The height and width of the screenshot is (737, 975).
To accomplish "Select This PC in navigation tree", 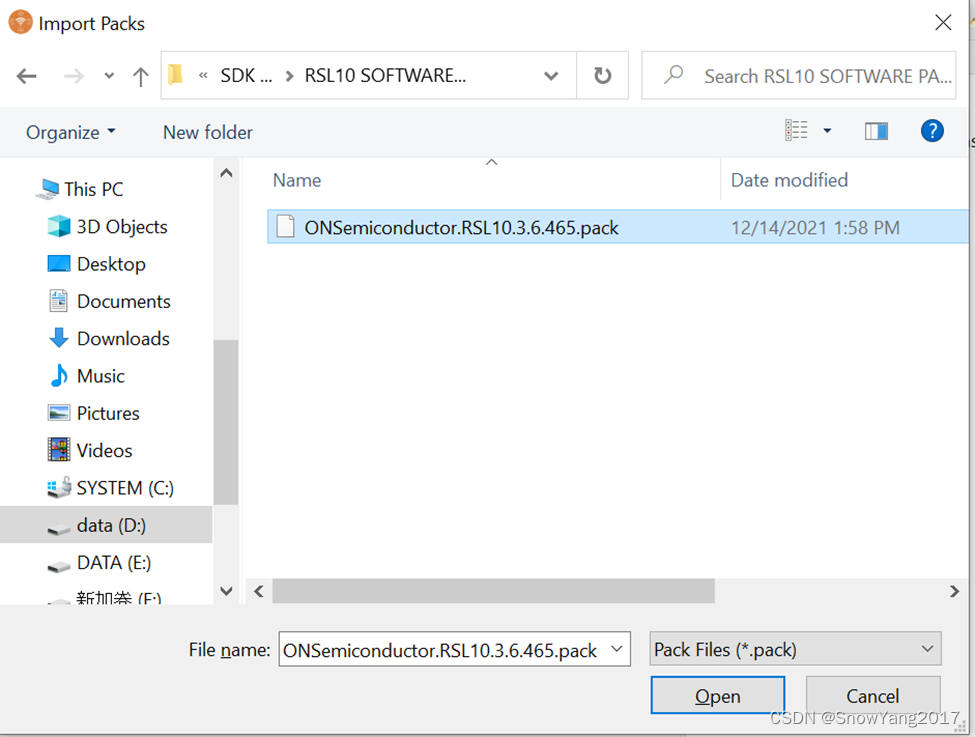I will pos(93,189).
